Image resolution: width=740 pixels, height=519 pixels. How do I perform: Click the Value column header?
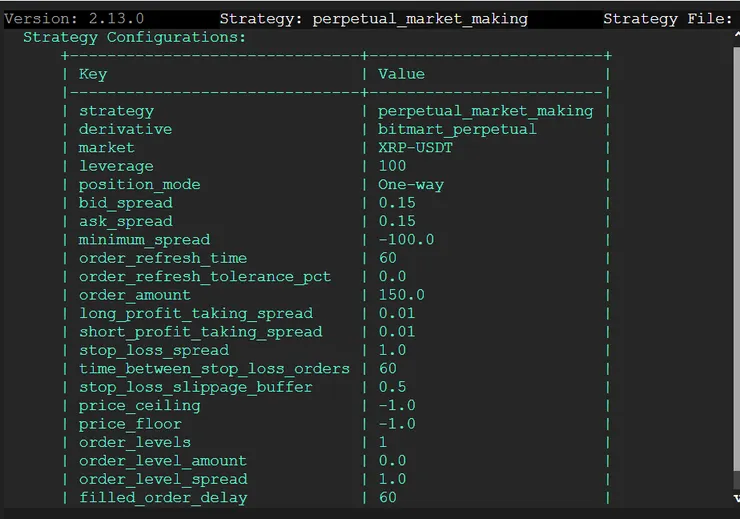point(401,74)
